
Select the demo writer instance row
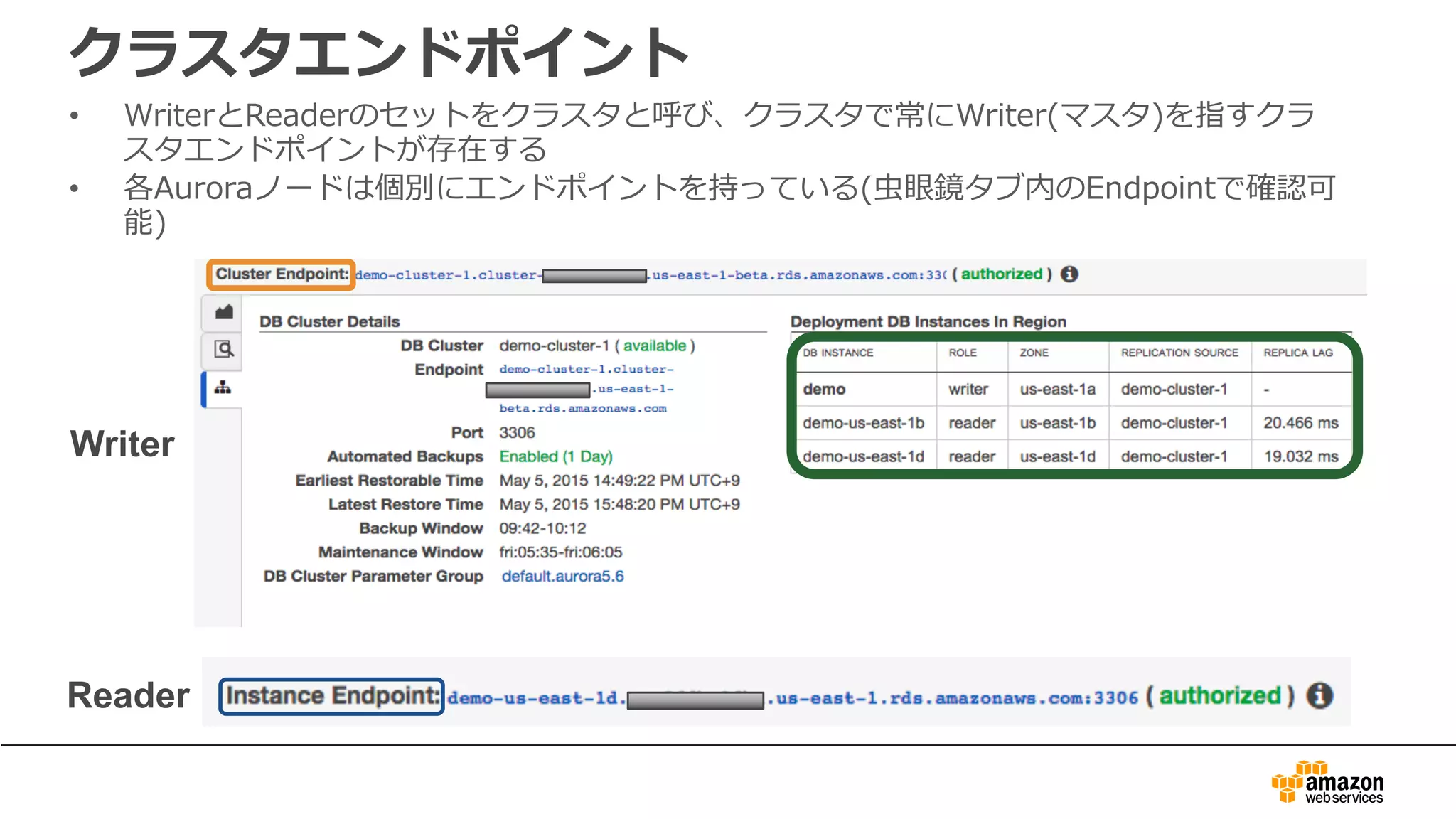824,390
